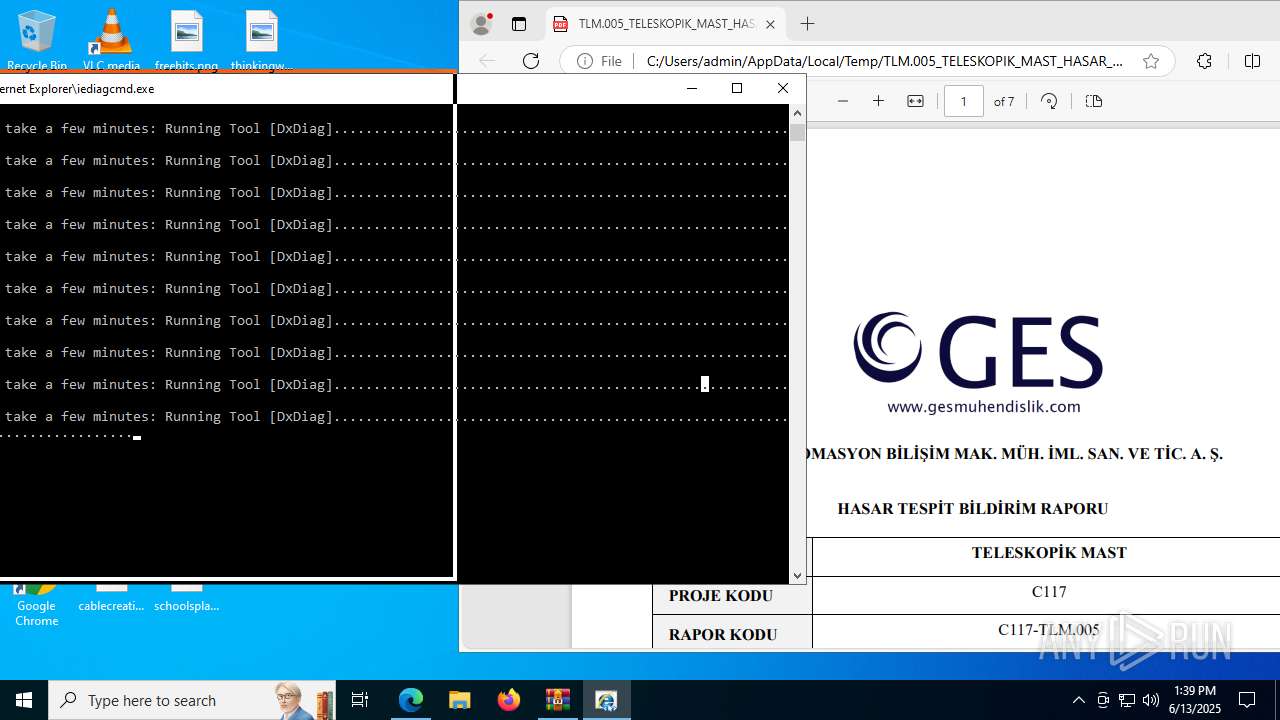Open freebits.png desktop file
The width and height of the screenshot is (1280, 720).
point(186,40)
